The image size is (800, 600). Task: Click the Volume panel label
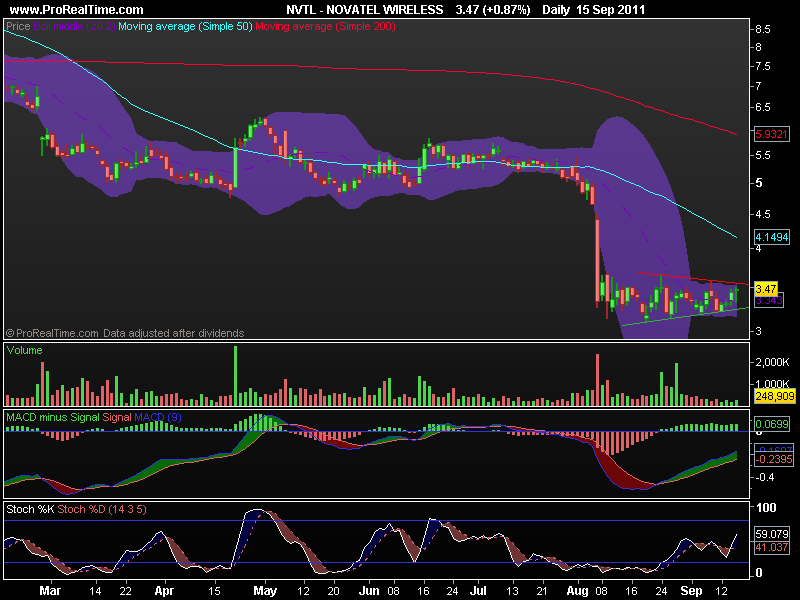(24, 350)
